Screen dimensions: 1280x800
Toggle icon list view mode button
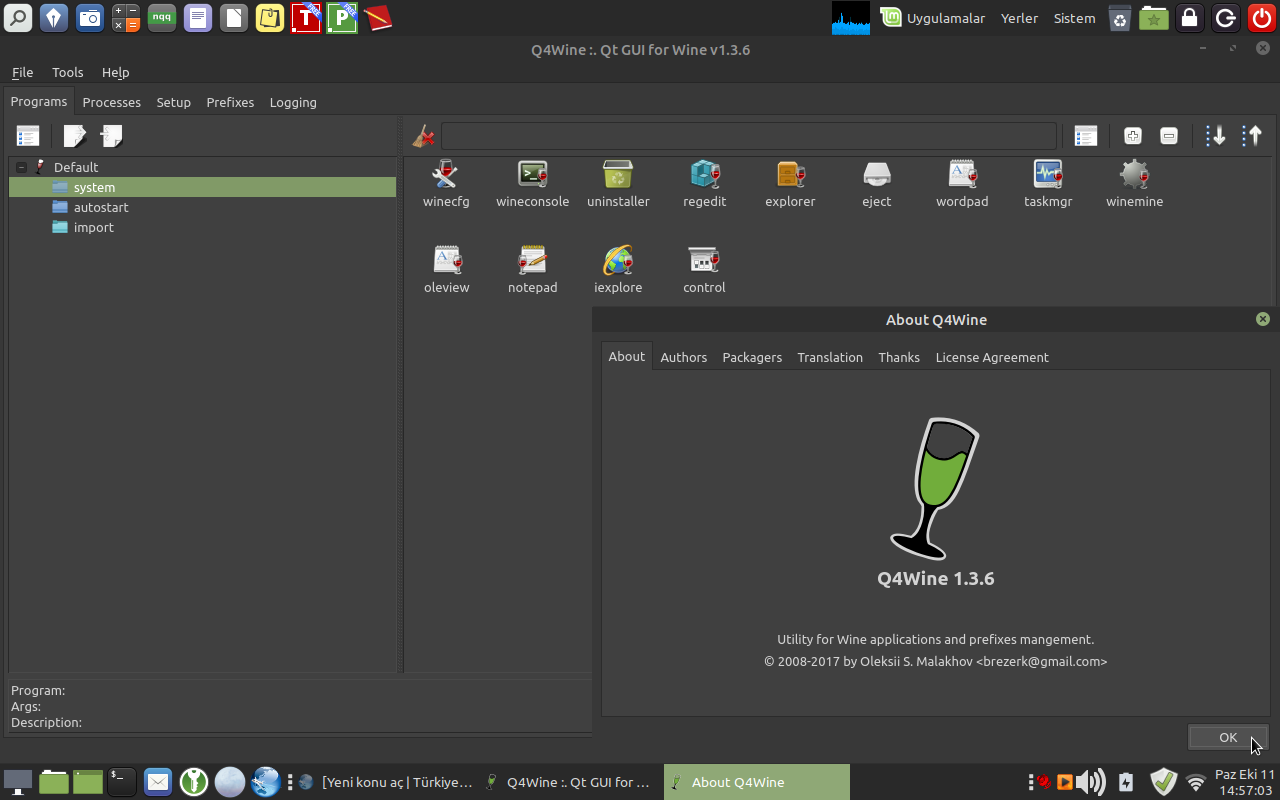[1086, 136]
